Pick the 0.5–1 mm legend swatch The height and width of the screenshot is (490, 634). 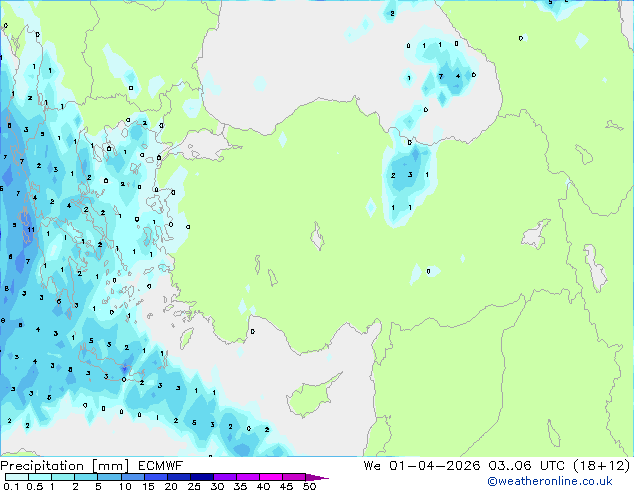[x=40, y=477]
